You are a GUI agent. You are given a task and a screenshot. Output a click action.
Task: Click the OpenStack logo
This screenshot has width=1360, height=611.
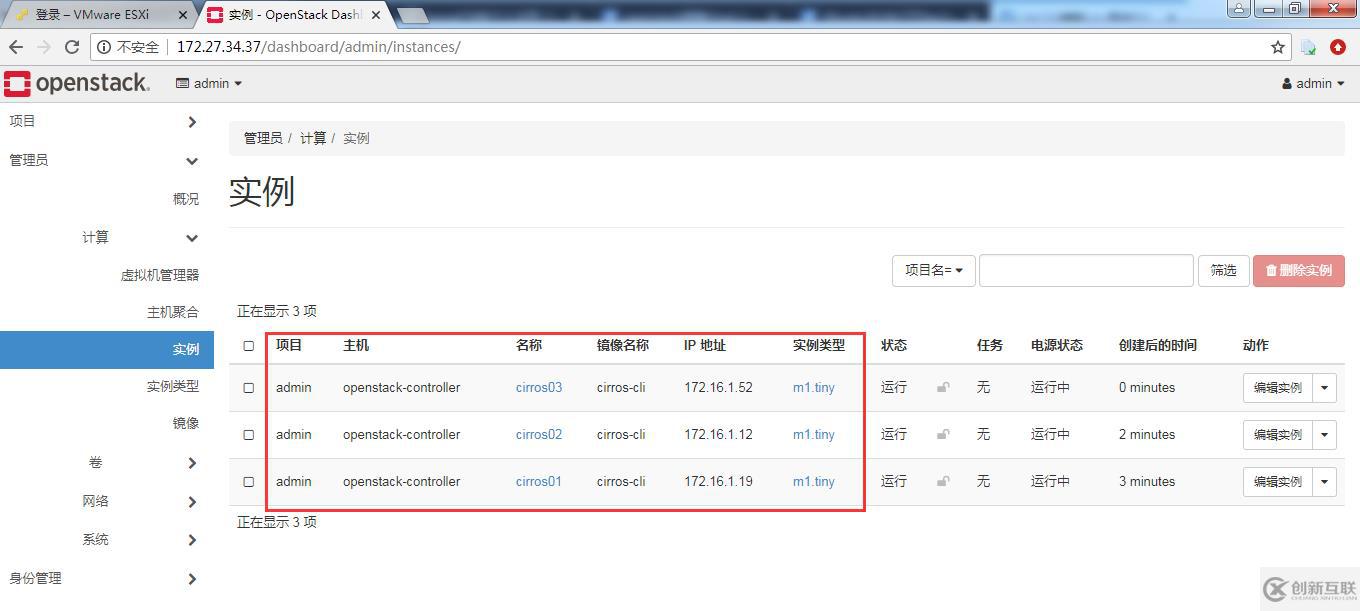point(78,83)
